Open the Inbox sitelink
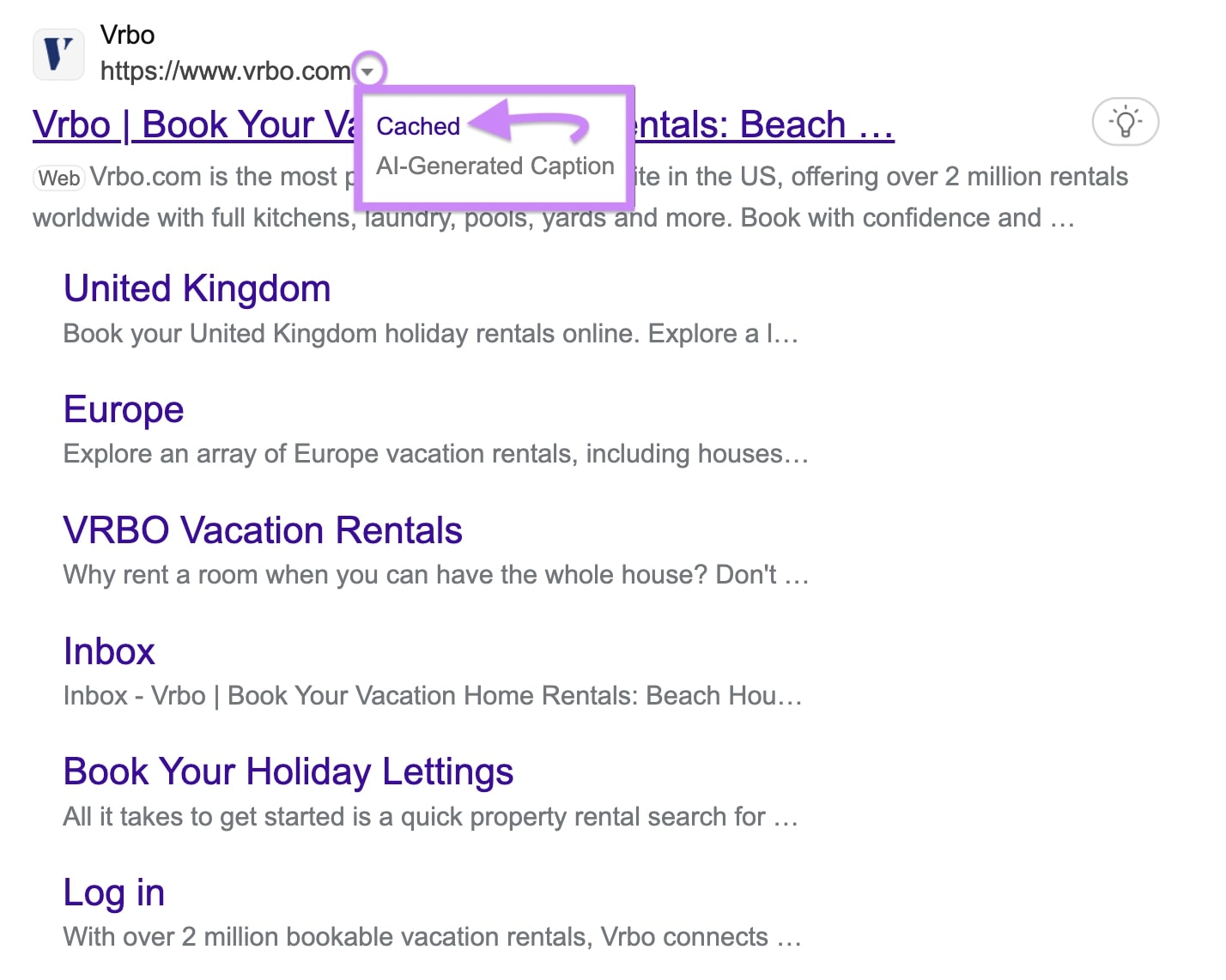This screenshot has width=1226, height=980. point(108,651)
